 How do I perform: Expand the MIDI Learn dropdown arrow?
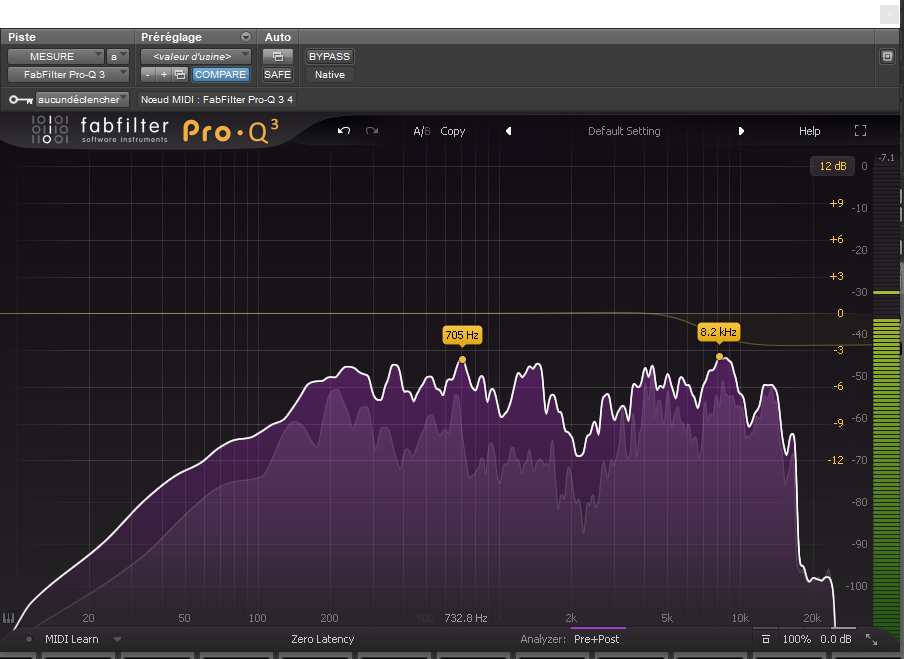point(117,639)
